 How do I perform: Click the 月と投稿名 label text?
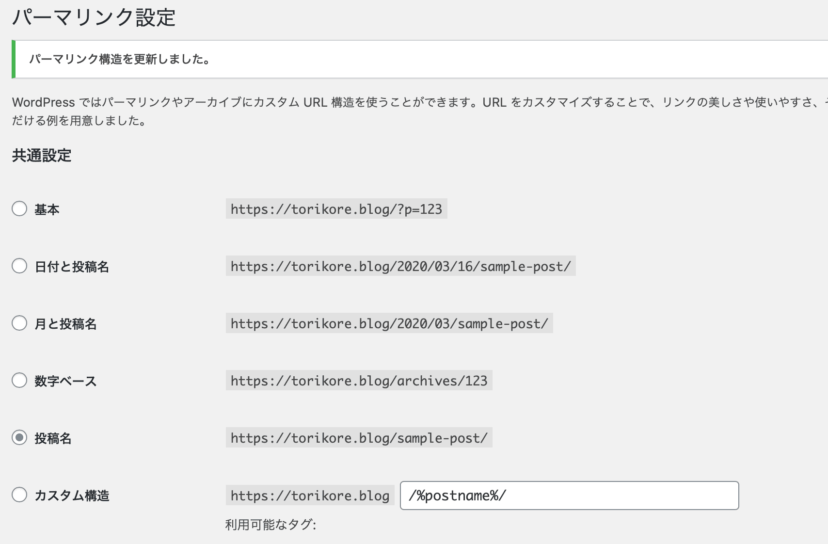tap(66, 324)
